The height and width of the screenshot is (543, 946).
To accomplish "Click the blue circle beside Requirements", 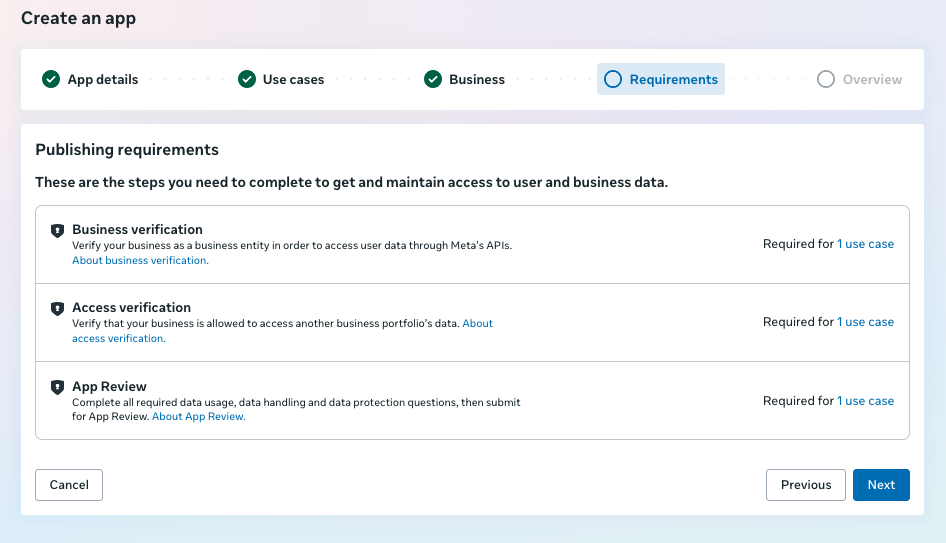I will coord(612,79).
